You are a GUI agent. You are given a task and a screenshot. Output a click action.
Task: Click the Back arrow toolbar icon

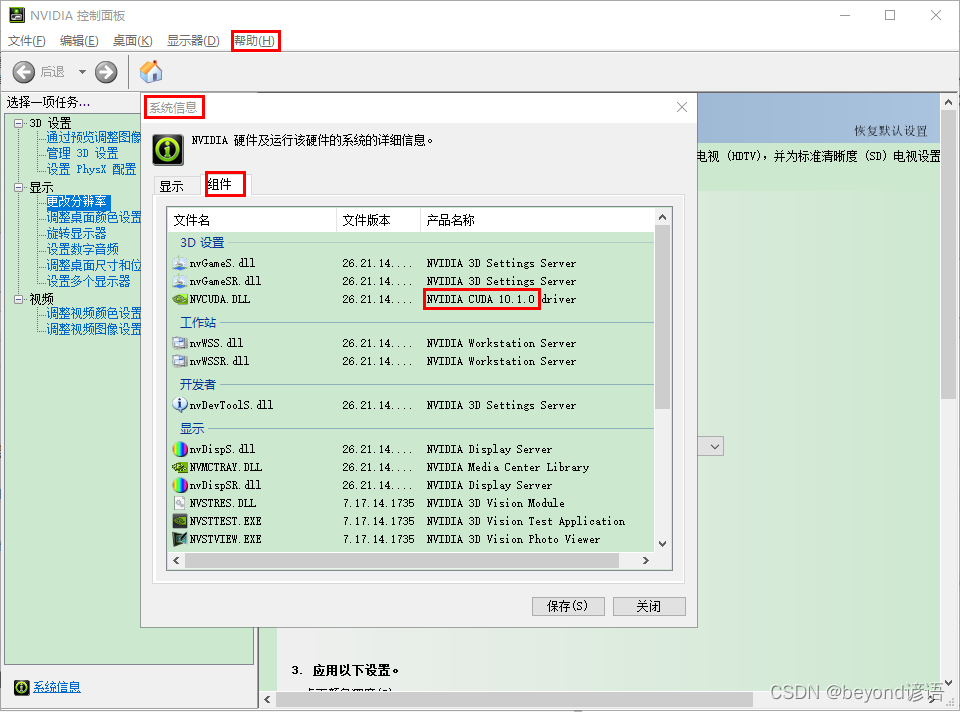pos(24,72)
